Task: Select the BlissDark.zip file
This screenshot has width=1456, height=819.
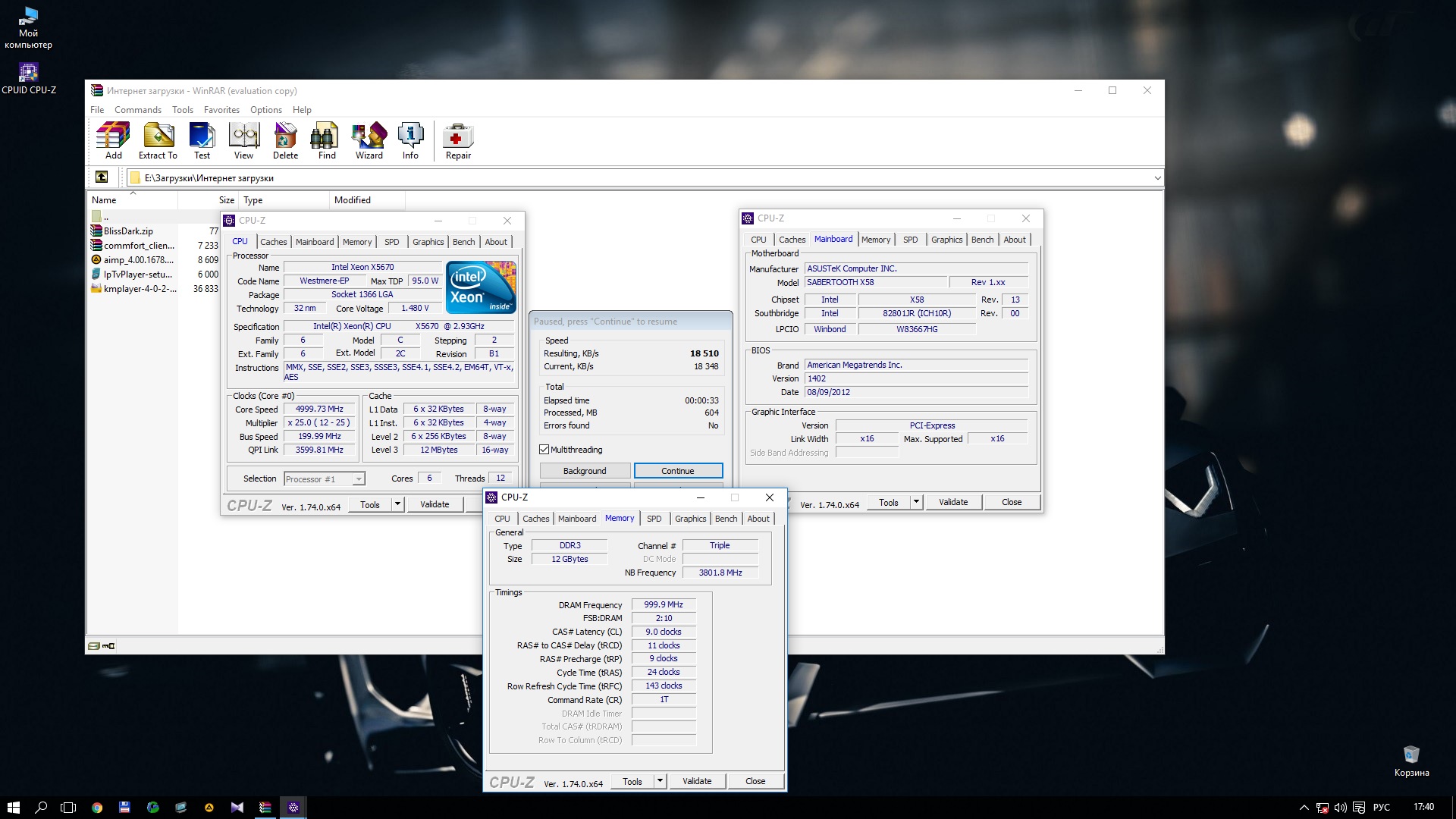Action: [x=128, y=231]
